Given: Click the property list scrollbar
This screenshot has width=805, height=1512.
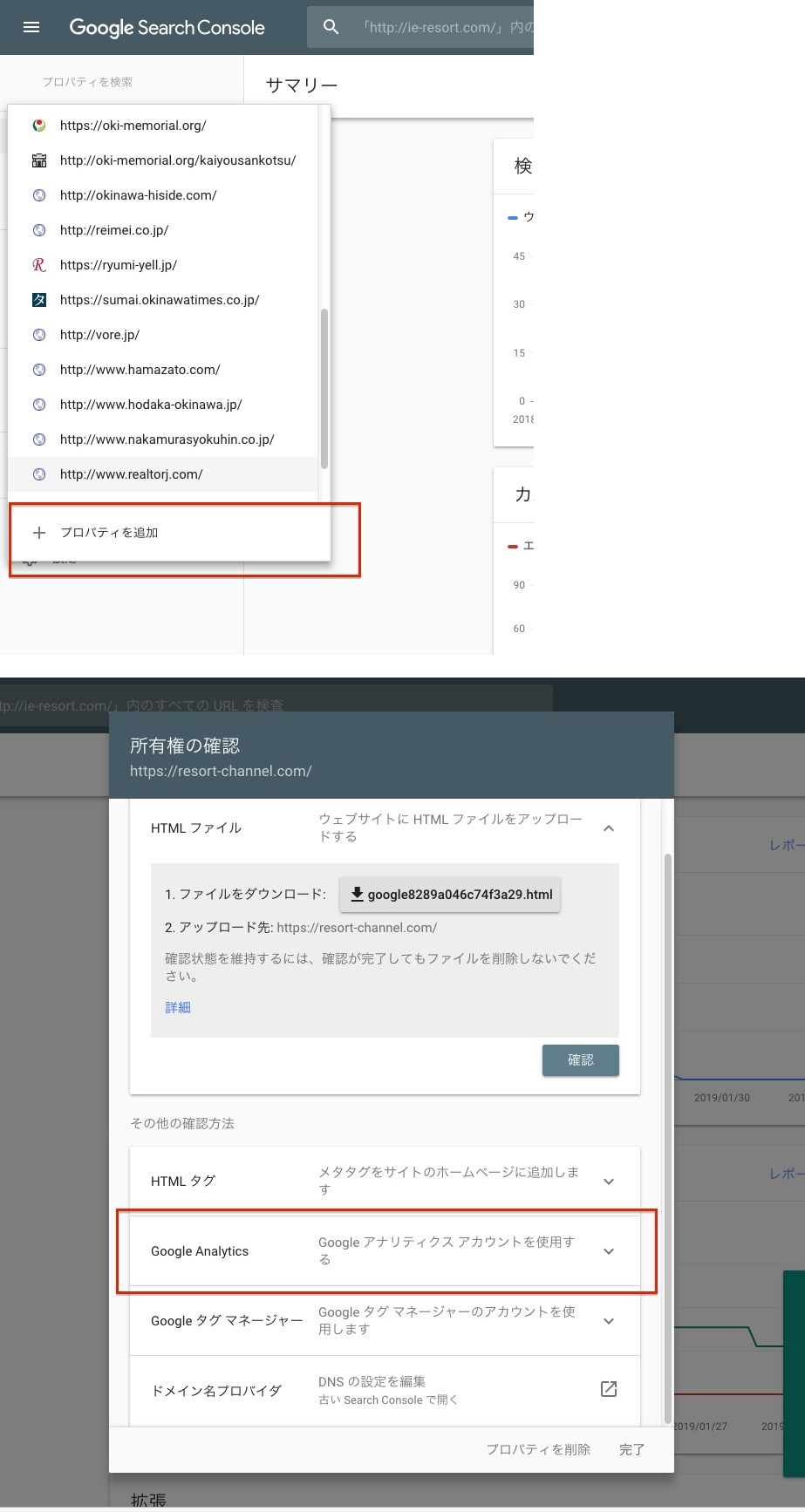Looking at the screenshot, I should 324,389.
